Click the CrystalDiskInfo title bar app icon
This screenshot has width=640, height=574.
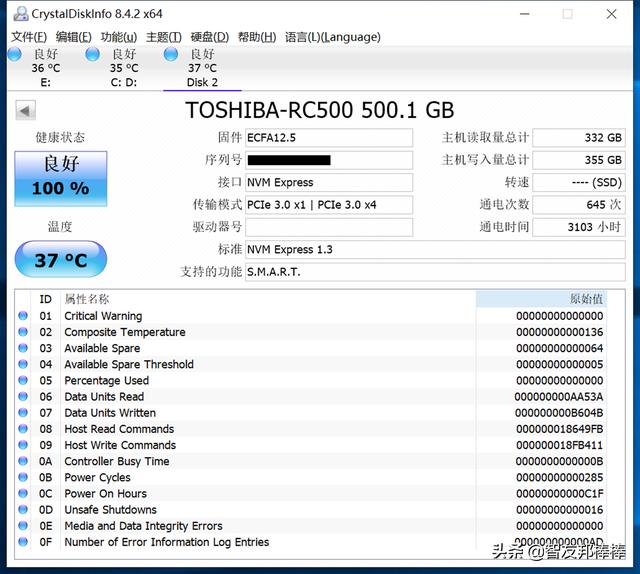(x=20, y=14)
